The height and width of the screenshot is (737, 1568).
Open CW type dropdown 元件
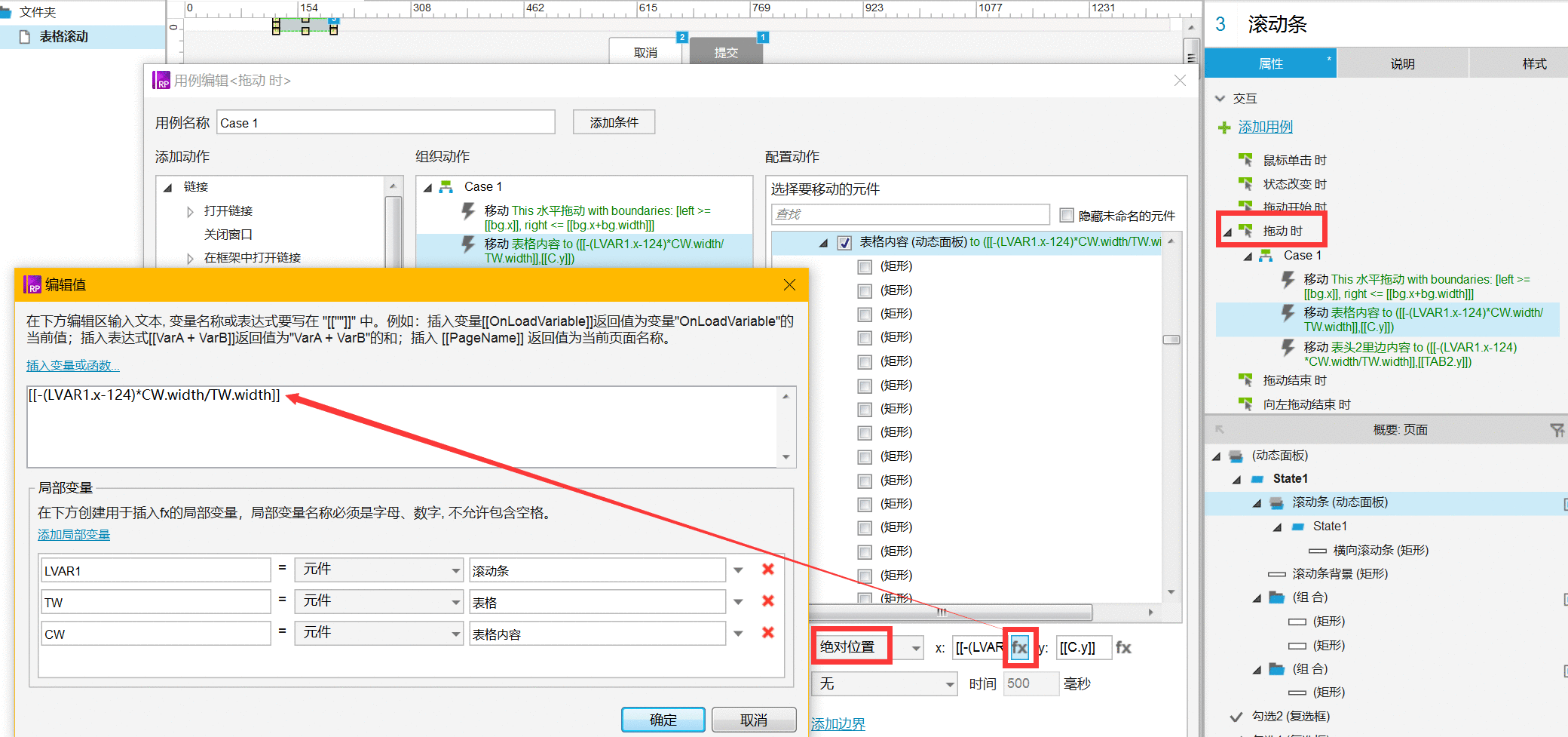(379, 633)
